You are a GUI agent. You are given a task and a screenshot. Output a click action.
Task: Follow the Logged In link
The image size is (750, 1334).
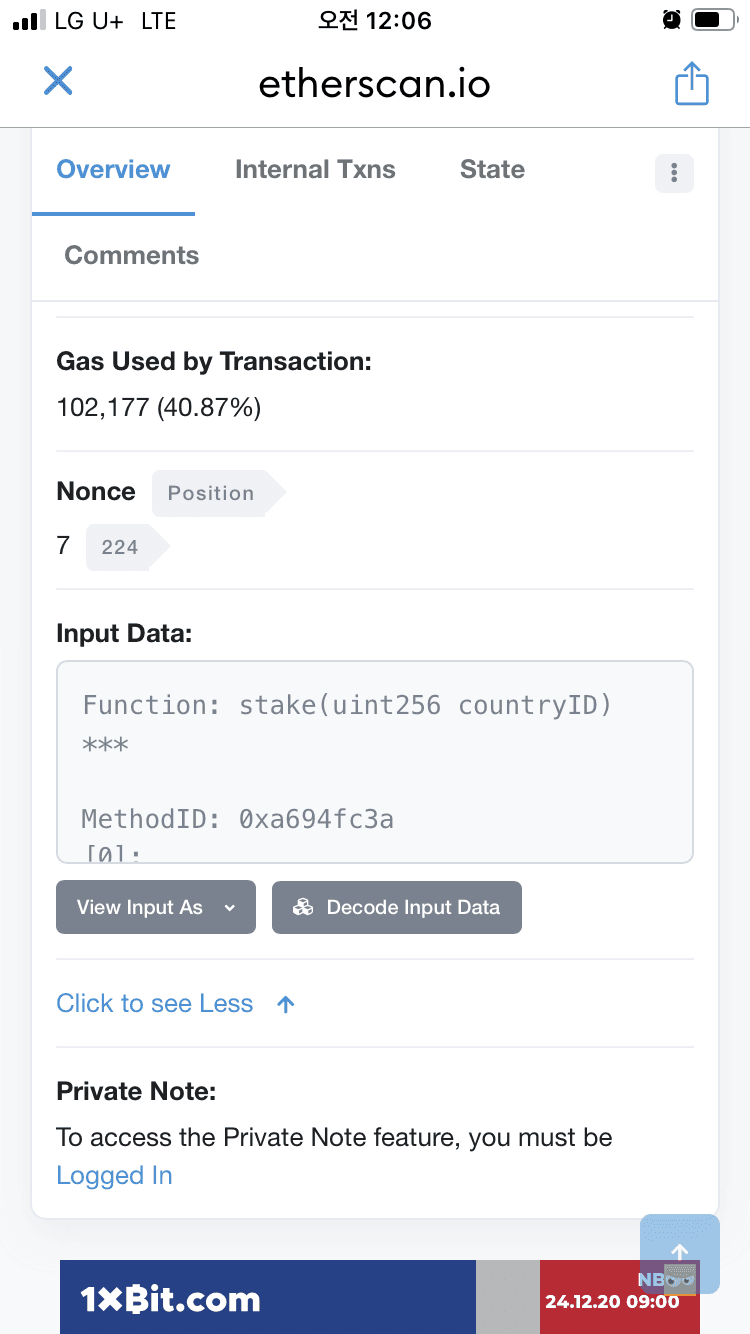click(114, 1176)
